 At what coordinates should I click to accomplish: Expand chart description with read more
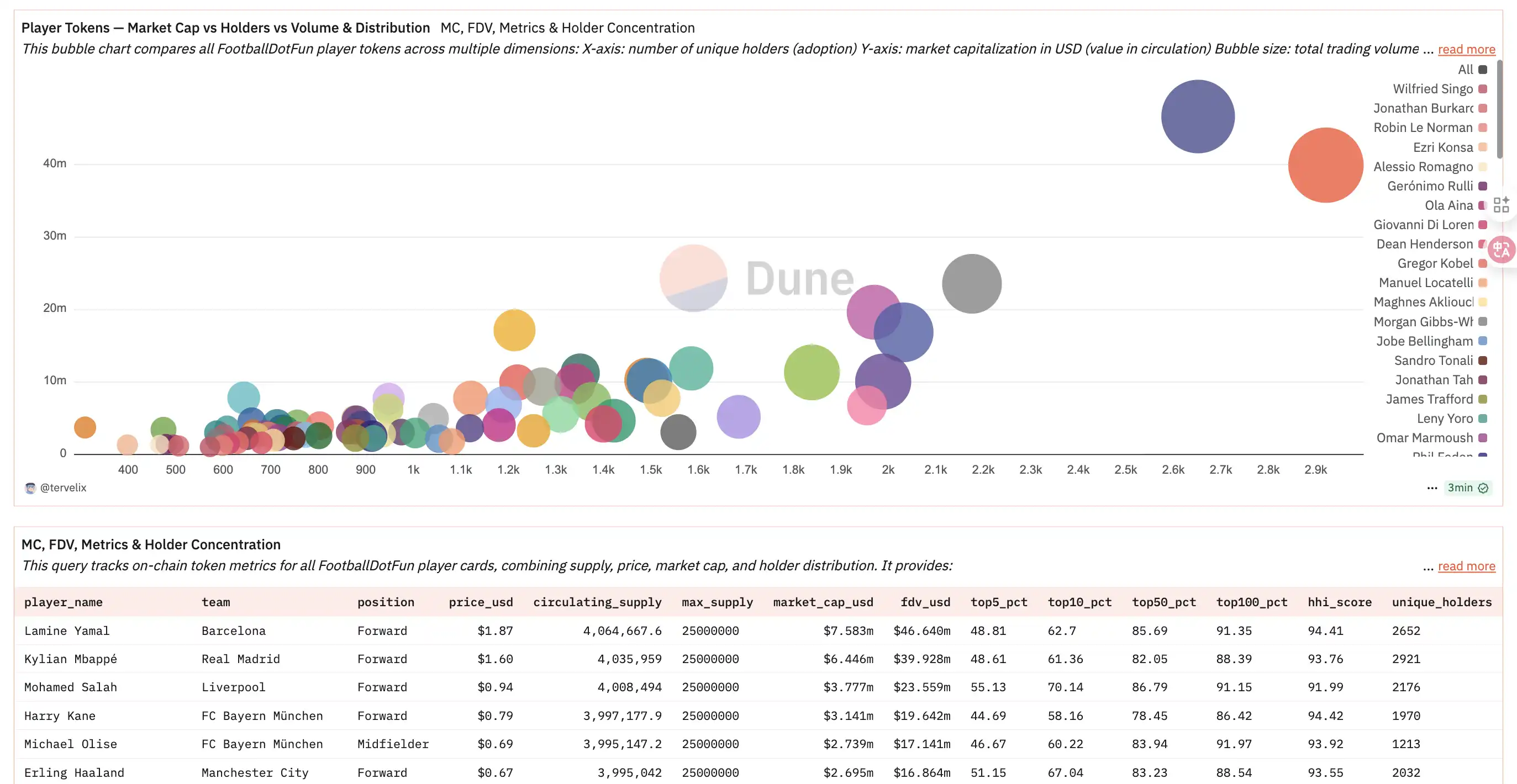[1466, 50]
